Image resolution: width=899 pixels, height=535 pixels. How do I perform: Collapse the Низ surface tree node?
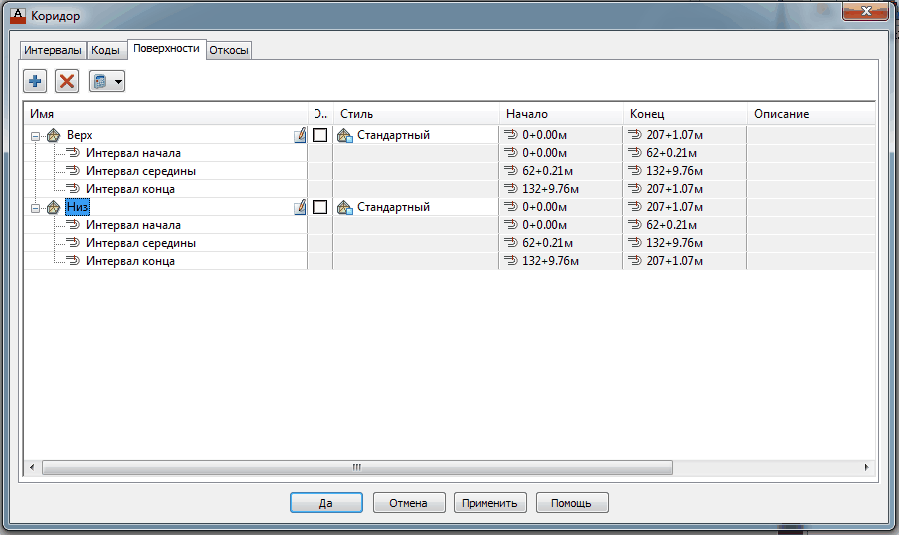tap(34, 207)
